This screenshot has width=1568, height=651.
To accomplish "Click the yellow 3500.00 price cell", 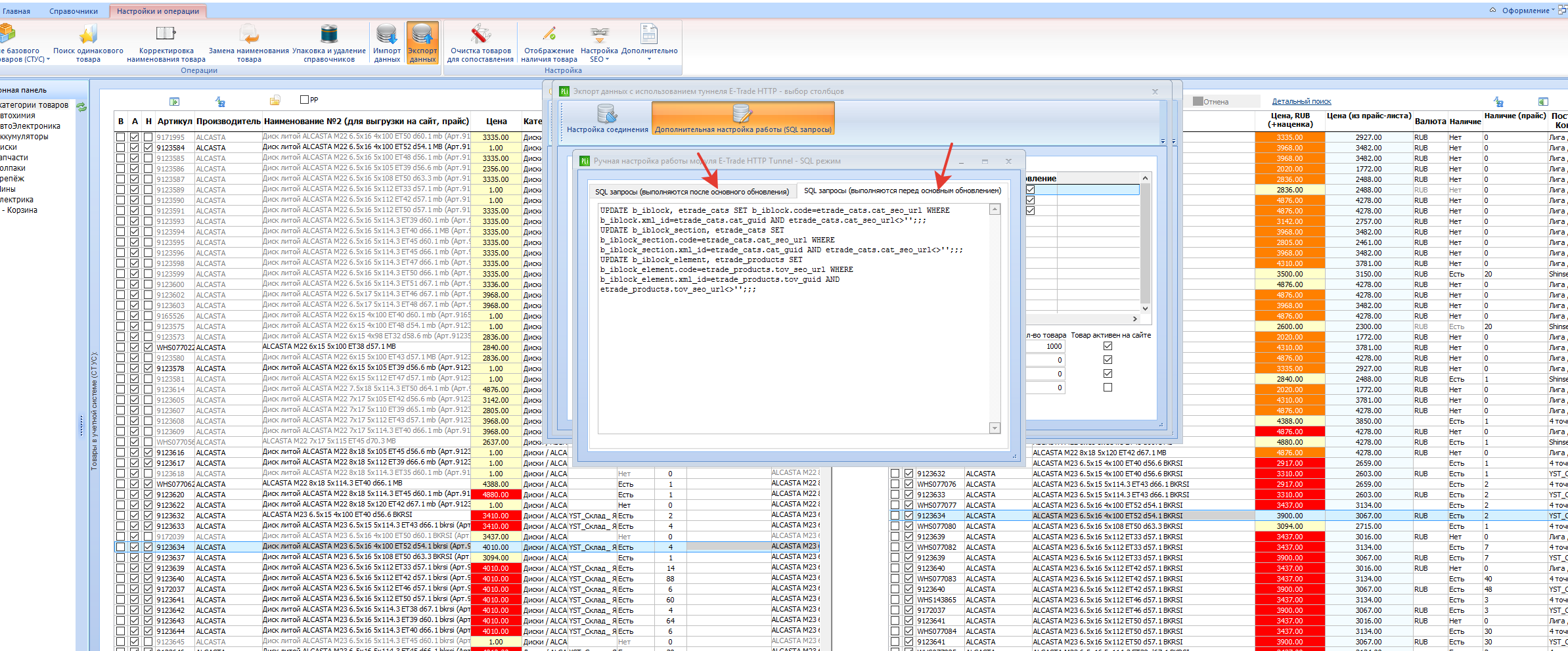I will pos(1290,274).
